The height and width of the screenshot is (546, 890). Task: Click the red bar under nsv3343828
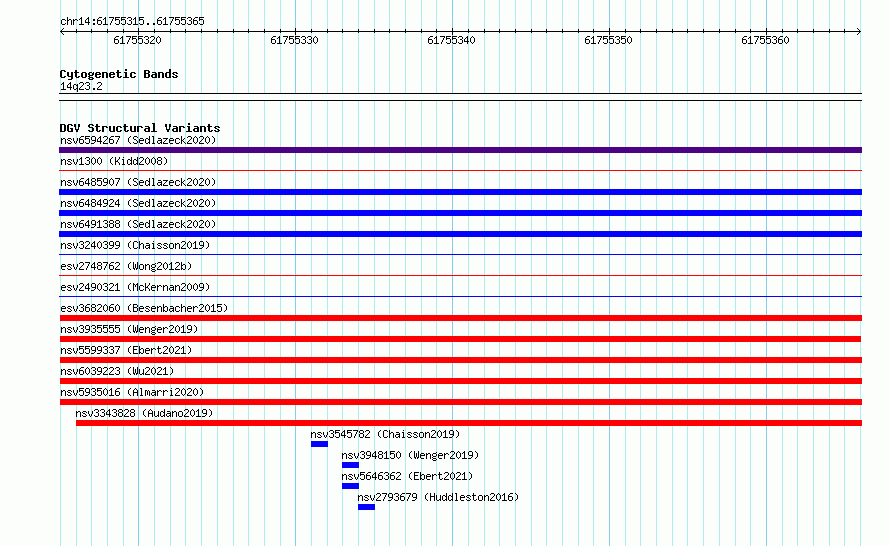click(x=469, y=423)
